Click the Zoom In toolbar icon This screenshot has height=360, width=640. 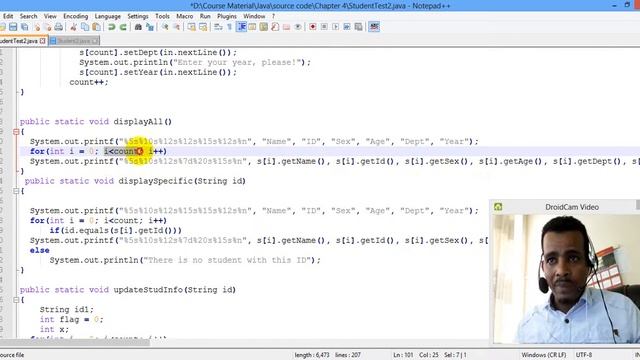tap(165, 27)
